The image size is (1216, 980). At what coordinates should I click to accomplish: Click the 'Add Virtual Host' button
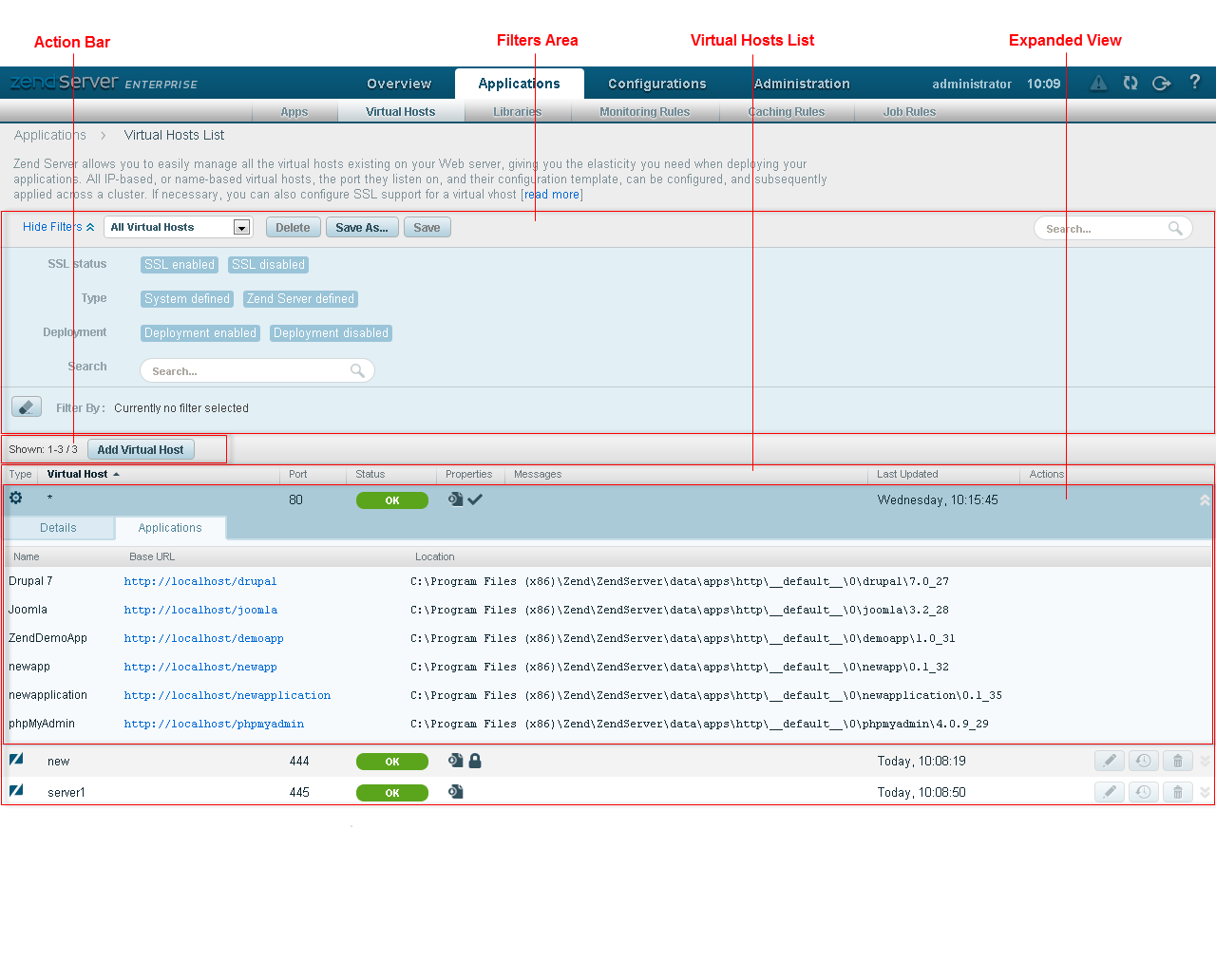[141, 450]
